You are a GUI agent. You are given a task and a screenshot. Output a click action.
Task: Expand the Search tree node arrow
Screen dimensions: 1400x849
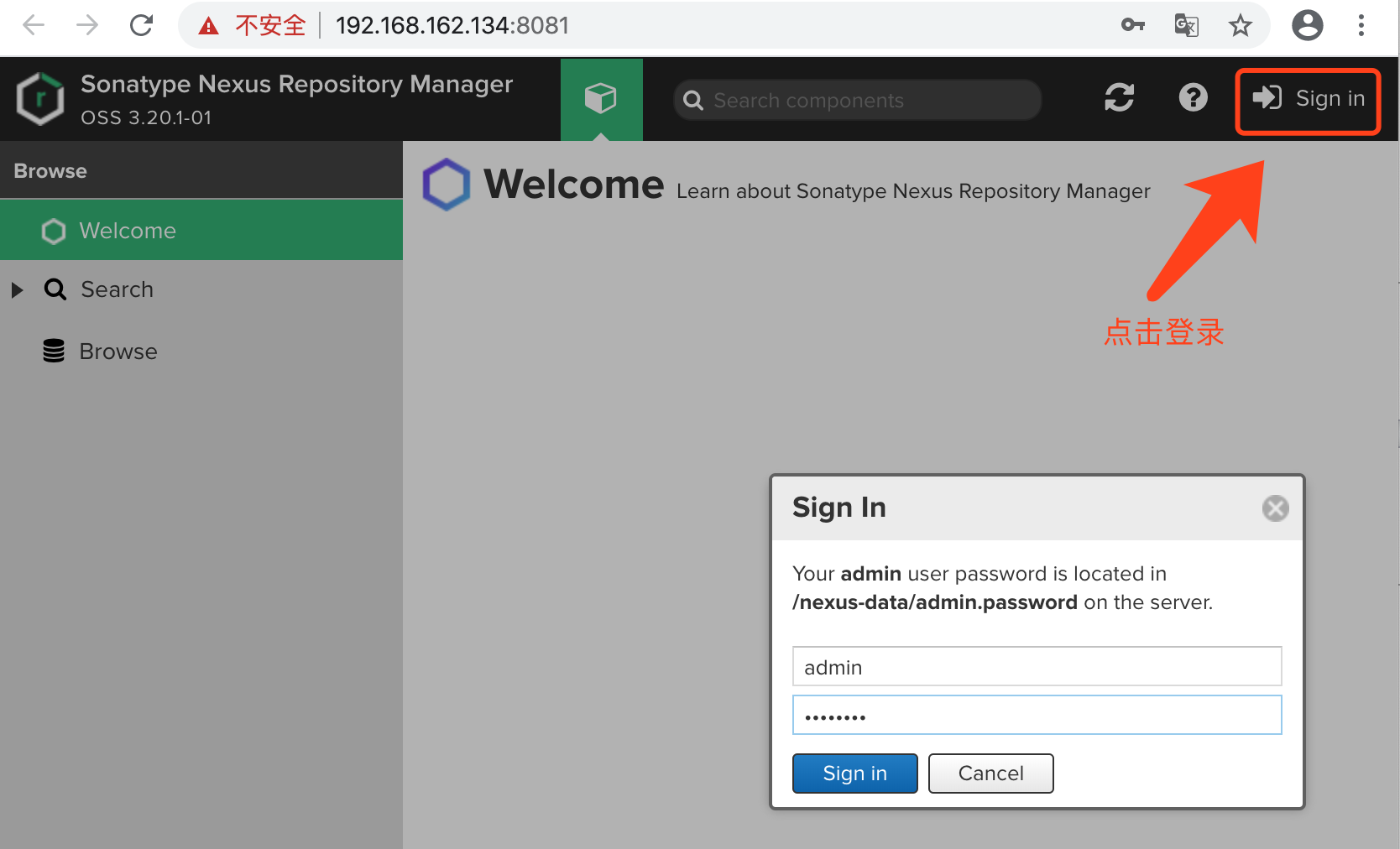tap(17, 290)
